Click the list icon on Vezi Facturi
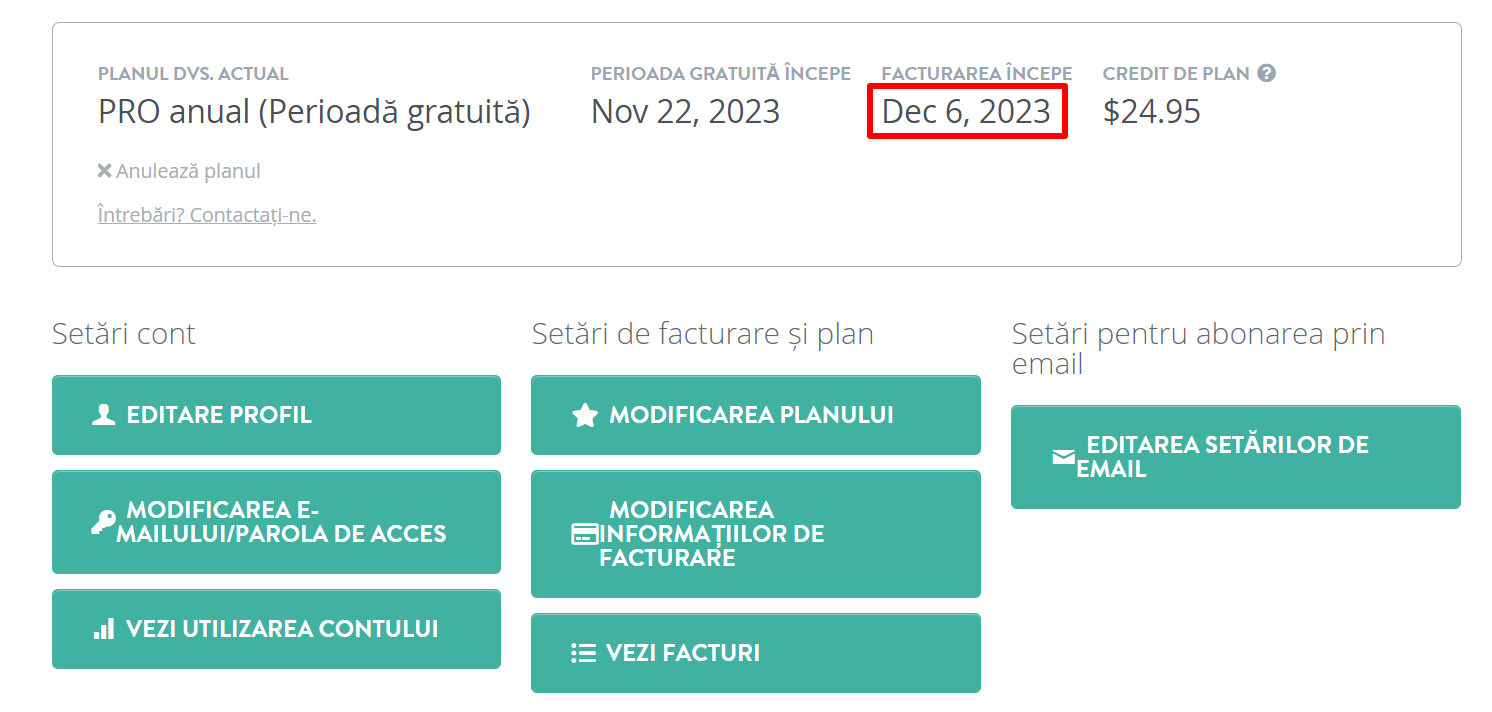Screen dimensions: 1492x712 coord(583,653)
